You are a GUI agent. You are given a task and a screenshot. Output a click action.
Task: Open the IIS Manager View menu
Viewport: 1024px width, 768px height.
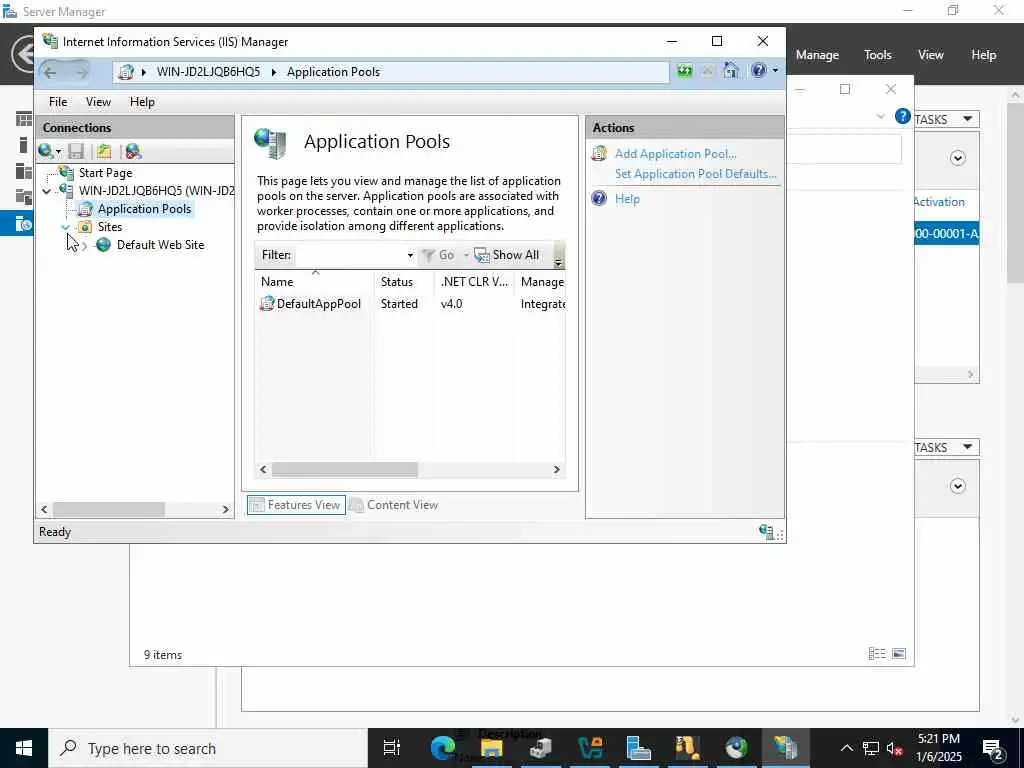(98, 102)
